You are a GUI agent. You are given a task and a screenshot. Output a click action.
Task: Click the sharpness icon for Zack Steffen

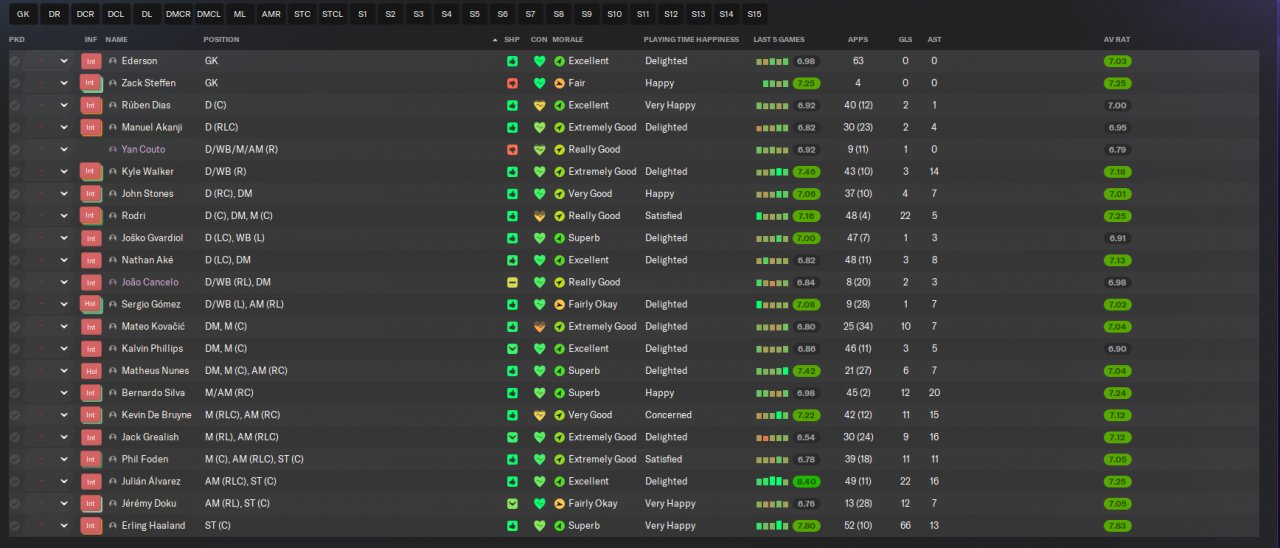[x=512, y=83]
